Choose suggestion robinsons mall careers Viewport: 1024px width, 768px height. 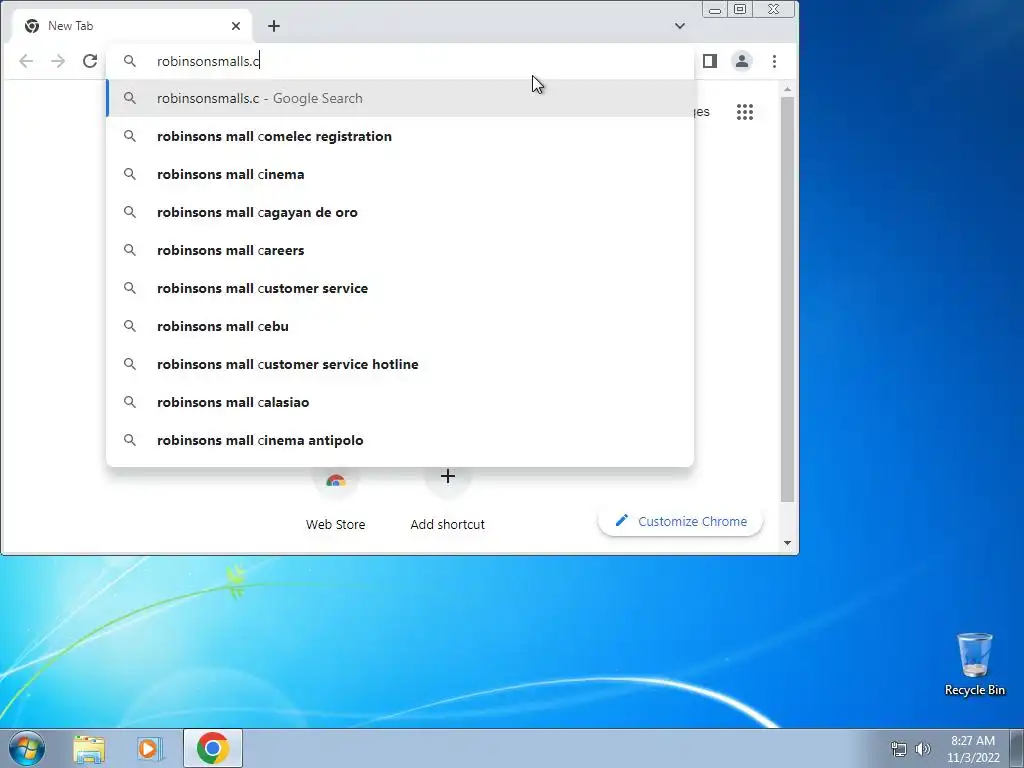coord(400,250)
